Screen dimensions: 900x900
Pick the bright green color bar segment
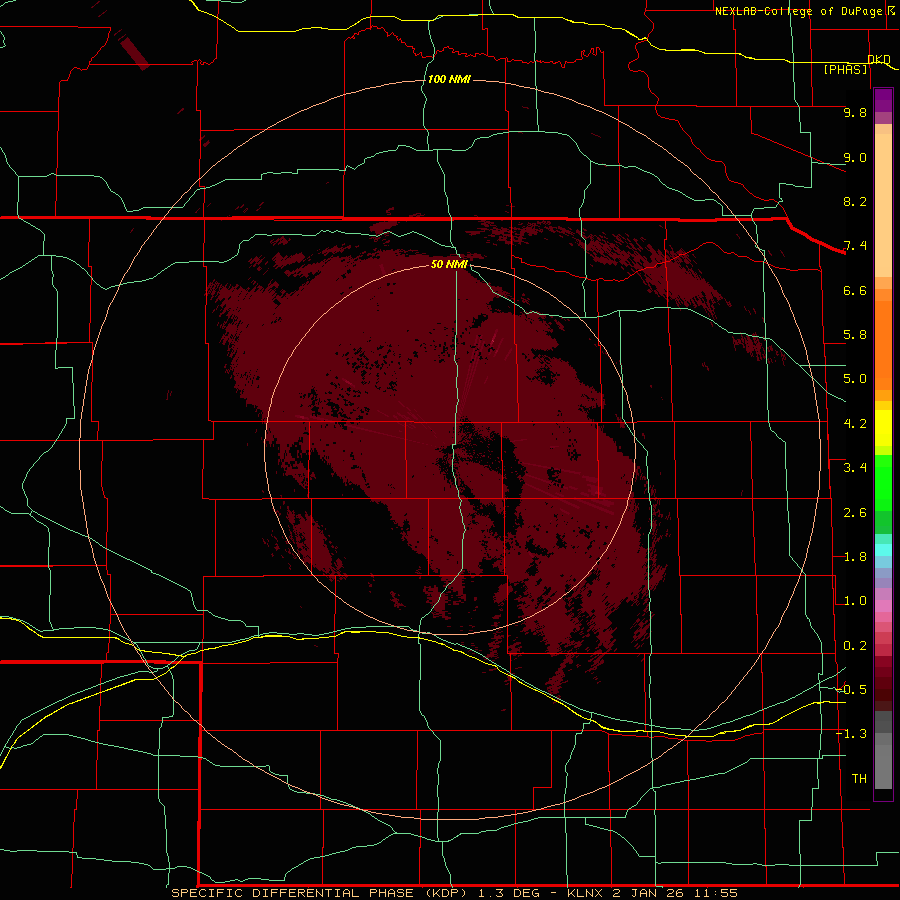(883, 482)
